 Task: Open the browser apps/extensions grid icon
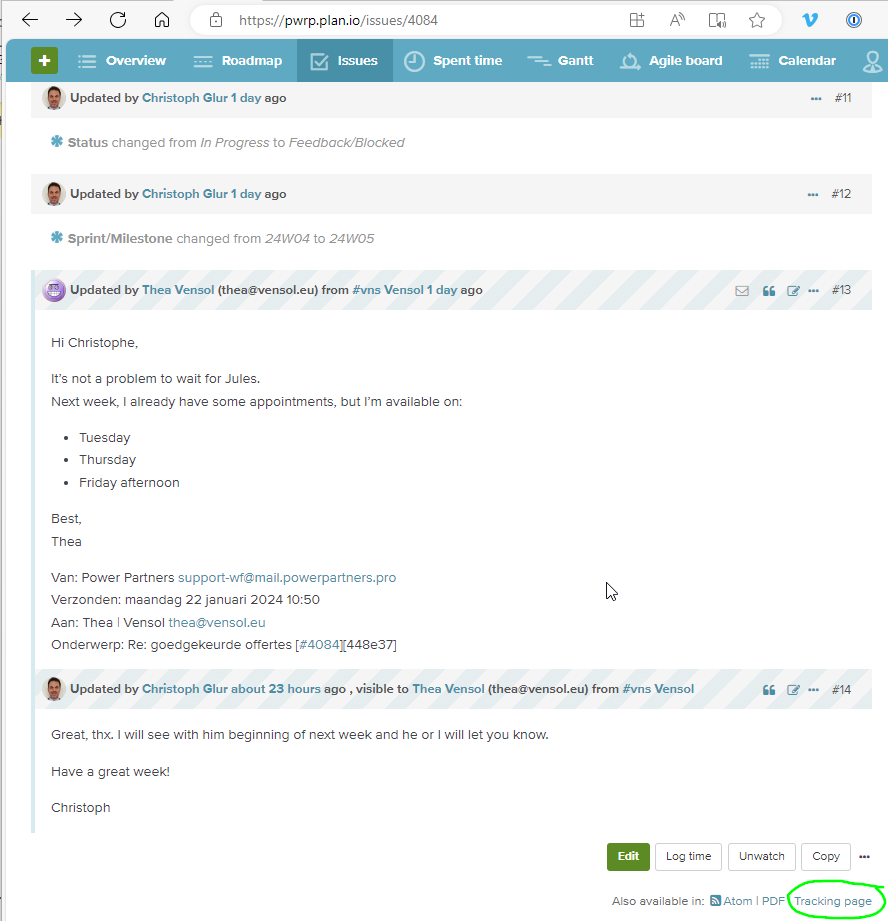click(637, 20)
